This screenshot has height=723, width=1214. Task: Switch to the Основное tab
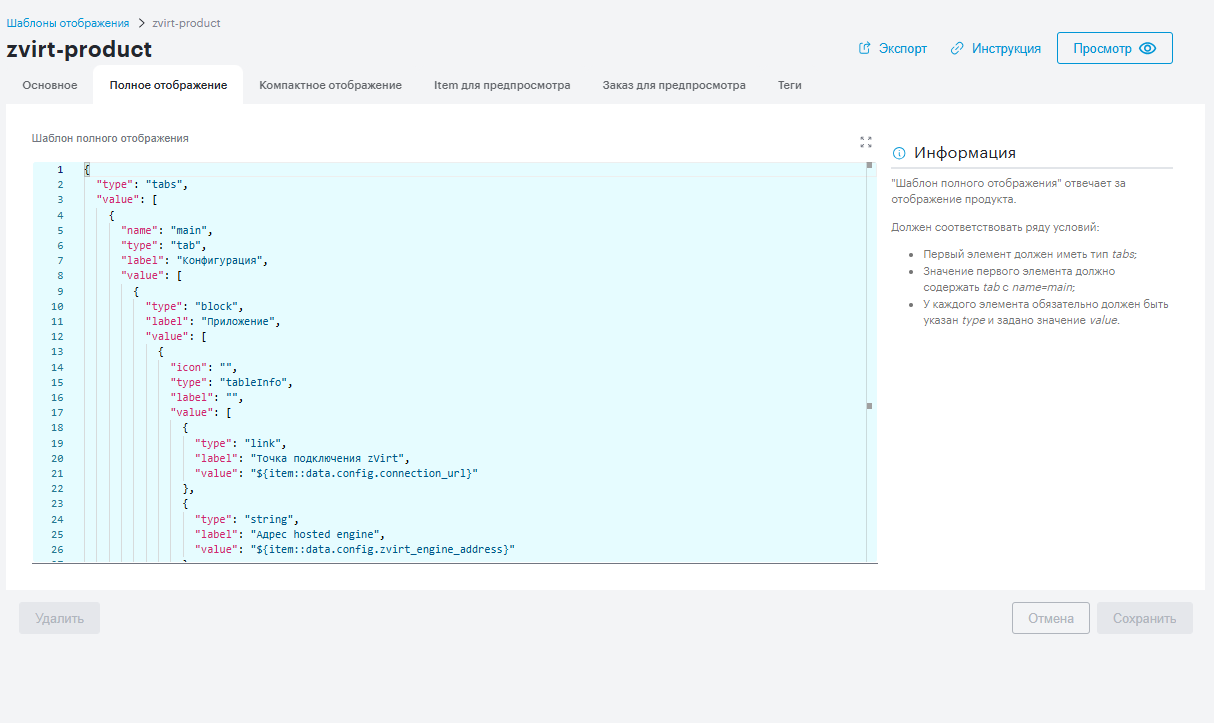click(x=50, y=85)
